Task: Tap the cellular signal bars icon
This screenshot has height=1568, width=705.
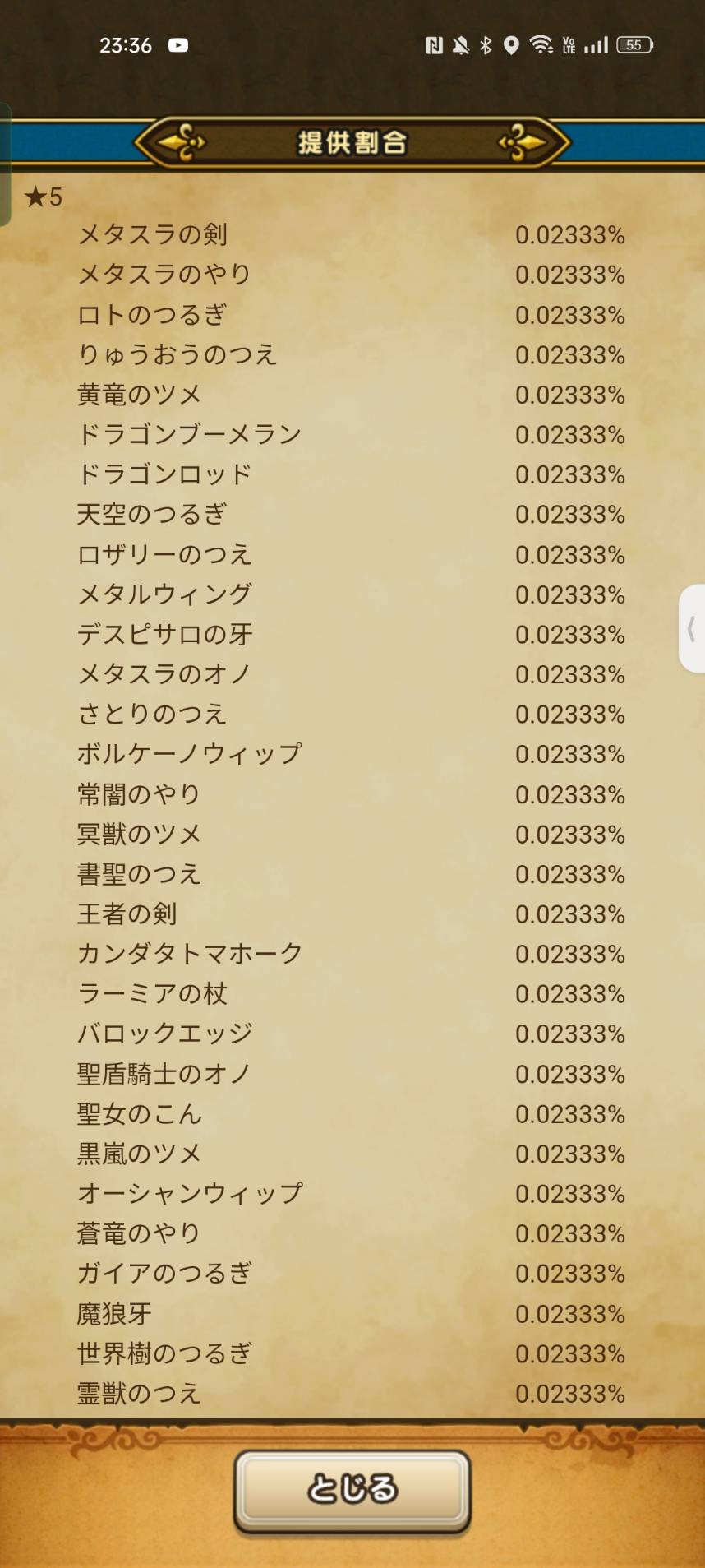Action: tap(596, 45)
